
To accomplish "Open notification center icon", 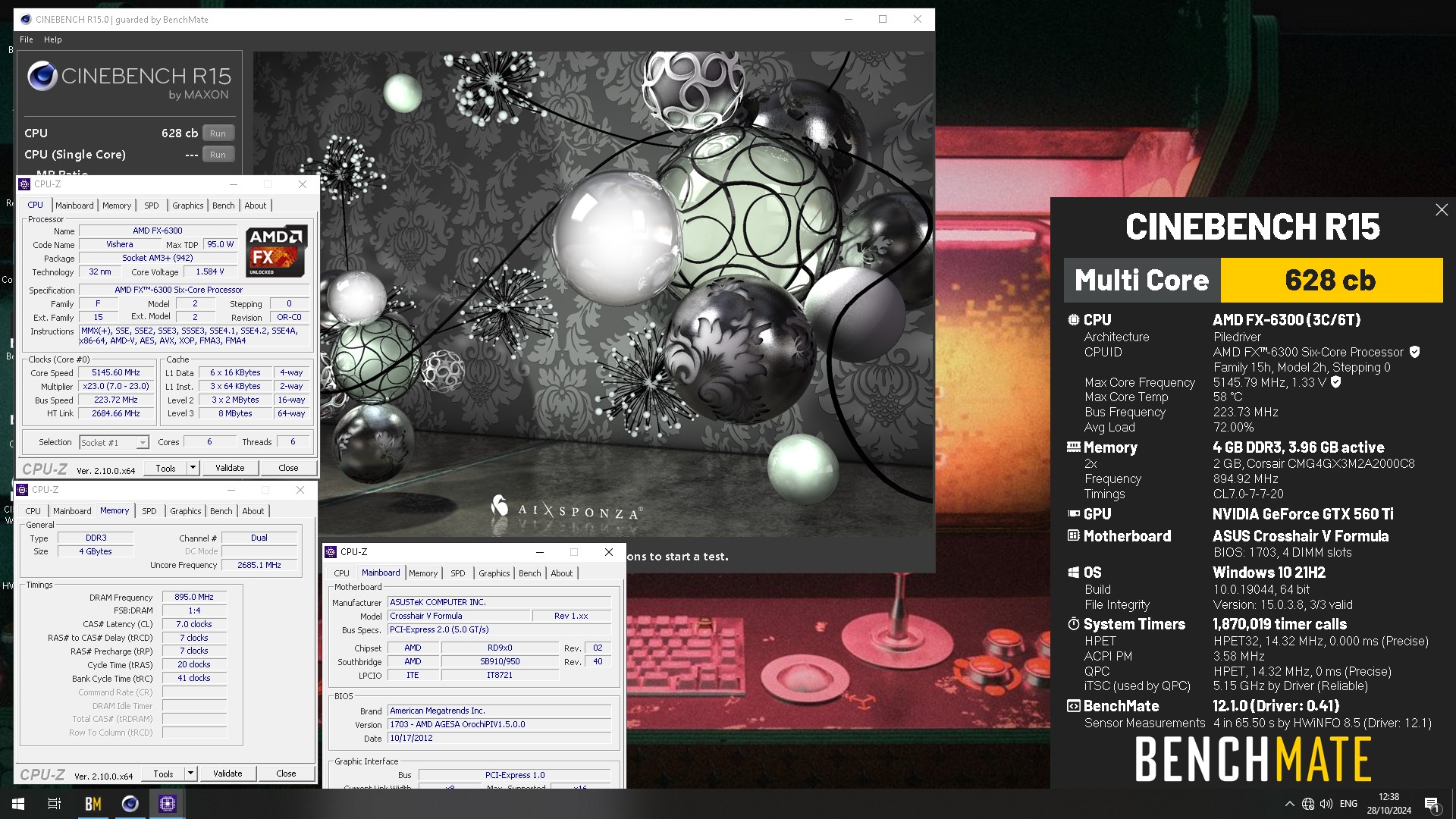I will (1432, 804).
